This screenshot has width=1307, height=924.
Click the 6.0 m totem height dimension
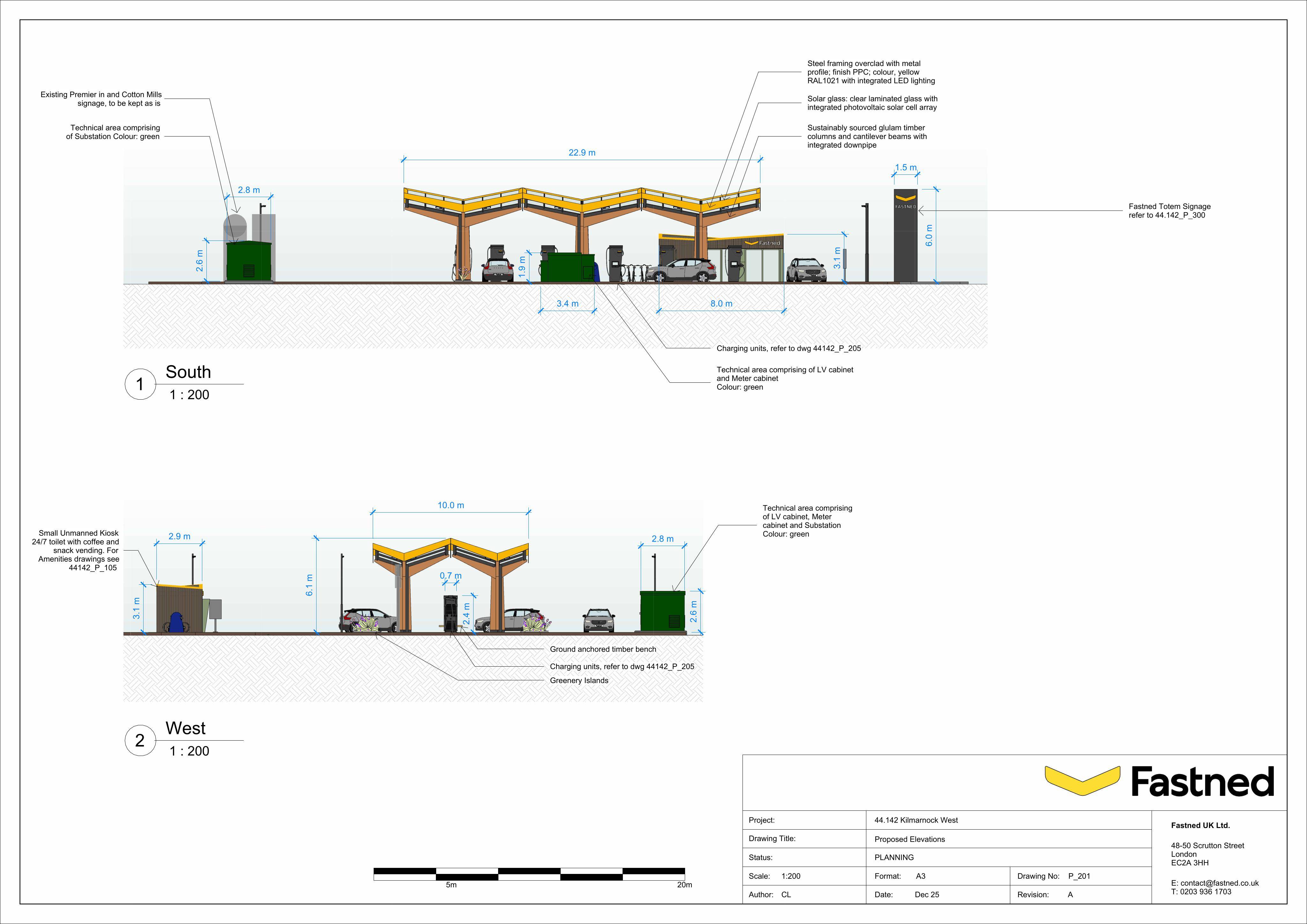929,236
